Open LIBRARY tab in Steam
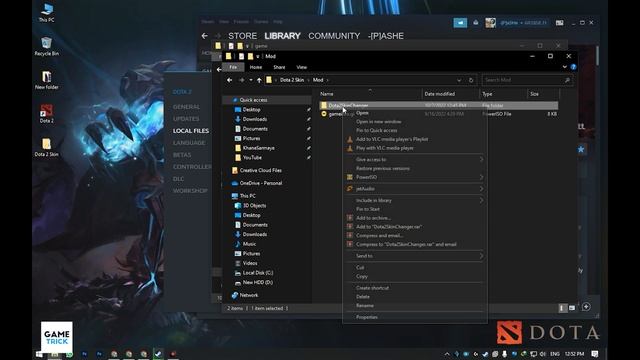 pos(282,36)
